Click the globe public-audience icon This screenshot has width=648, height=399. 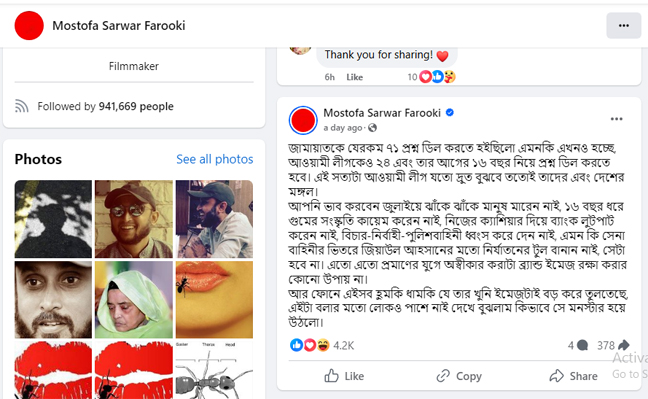372,128
